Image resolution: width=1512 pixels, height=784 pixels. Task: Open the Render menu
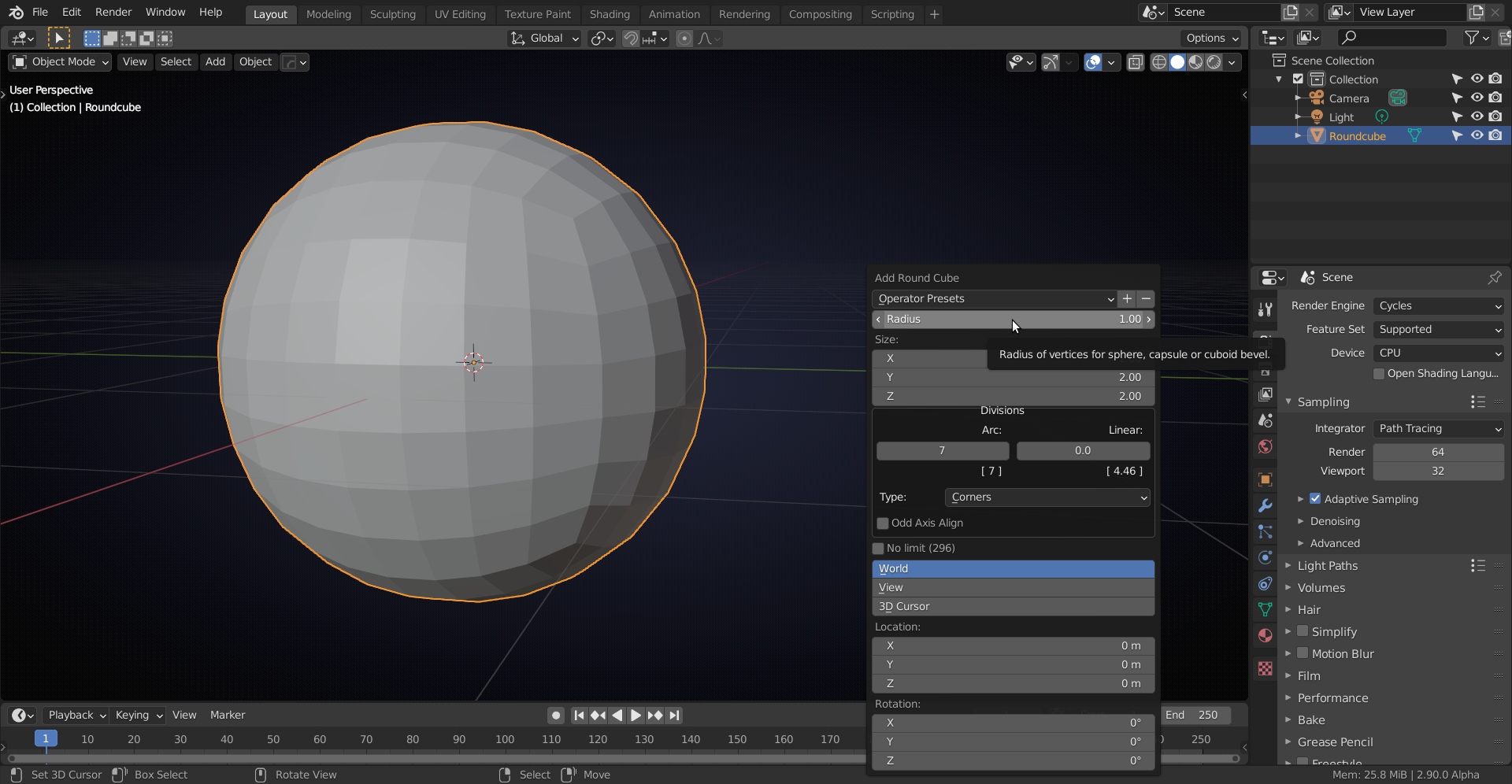pyautogui.click(x=113, y=12)
